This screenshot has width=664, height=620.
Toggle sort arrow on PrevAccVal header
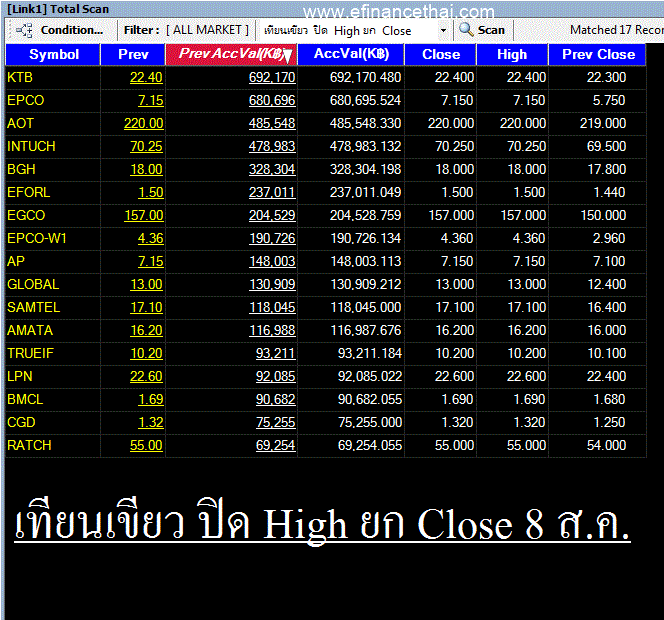coord(288,56)
